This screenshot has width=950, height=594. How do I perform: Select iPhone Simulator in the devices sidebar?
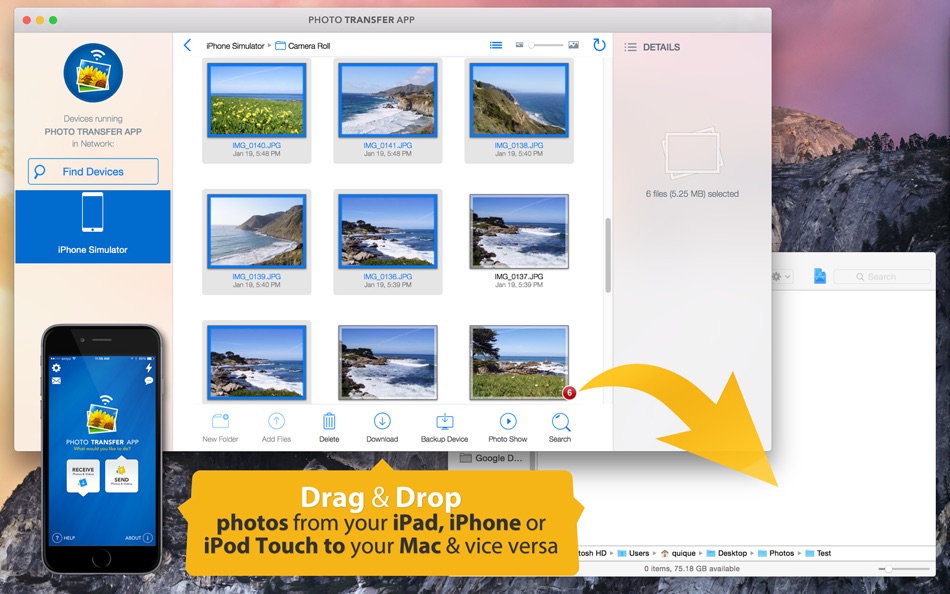93,226
